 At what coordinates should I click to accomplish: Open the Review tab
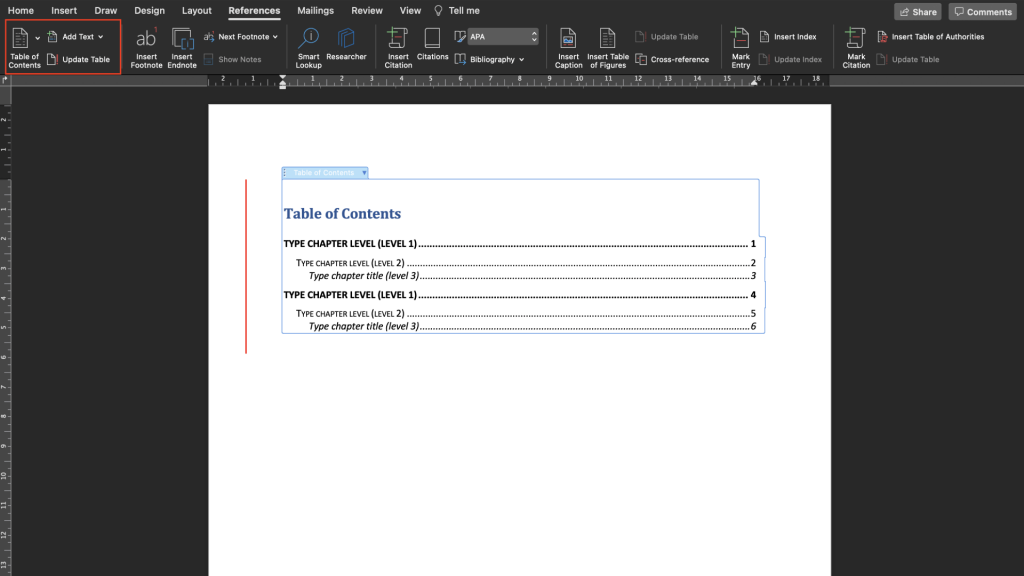point(367,10)
